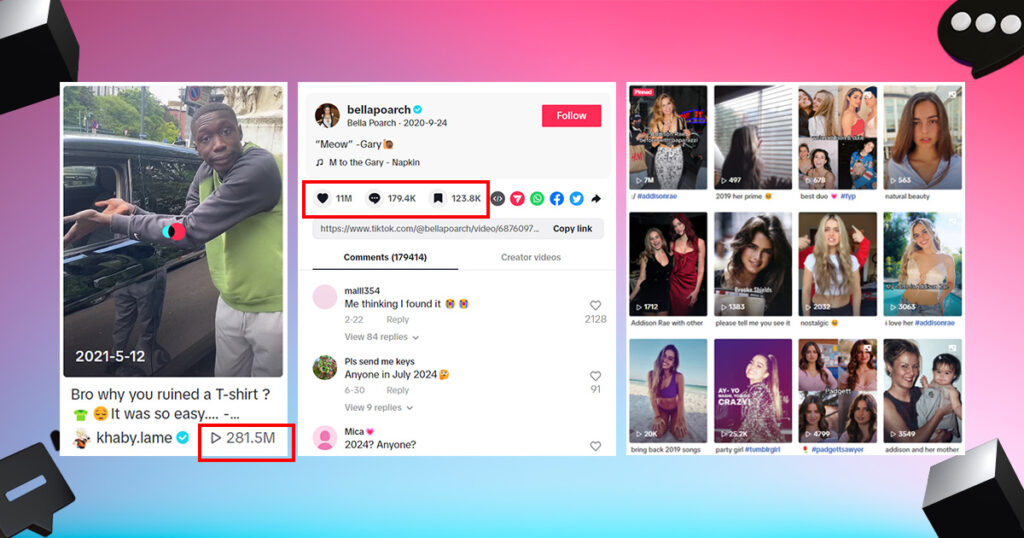Share the video to Facebook
1024x538 pixels.
click(x=556, y=198)
